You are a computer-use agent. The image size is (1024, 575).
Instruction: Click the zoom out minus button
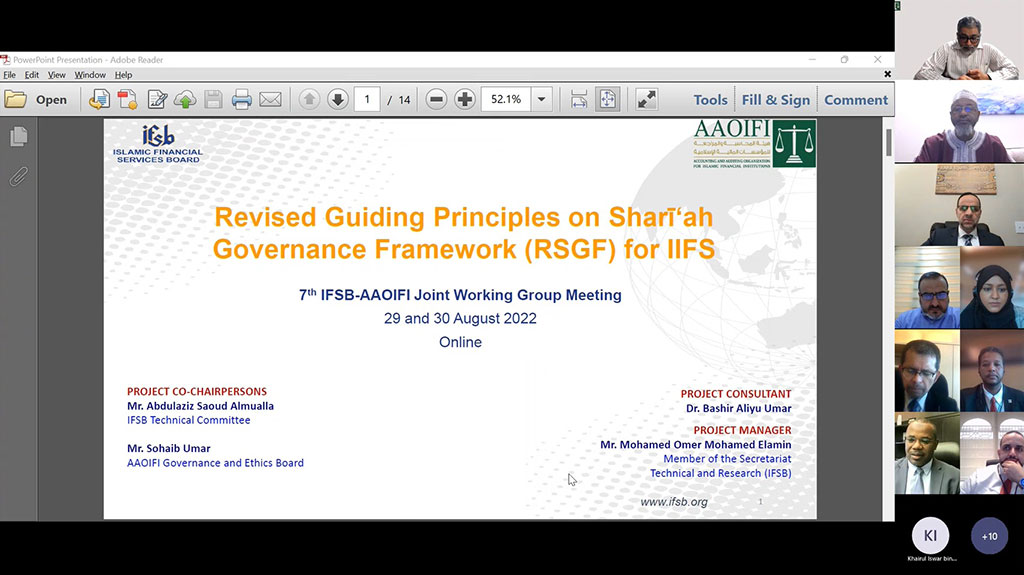436,99
